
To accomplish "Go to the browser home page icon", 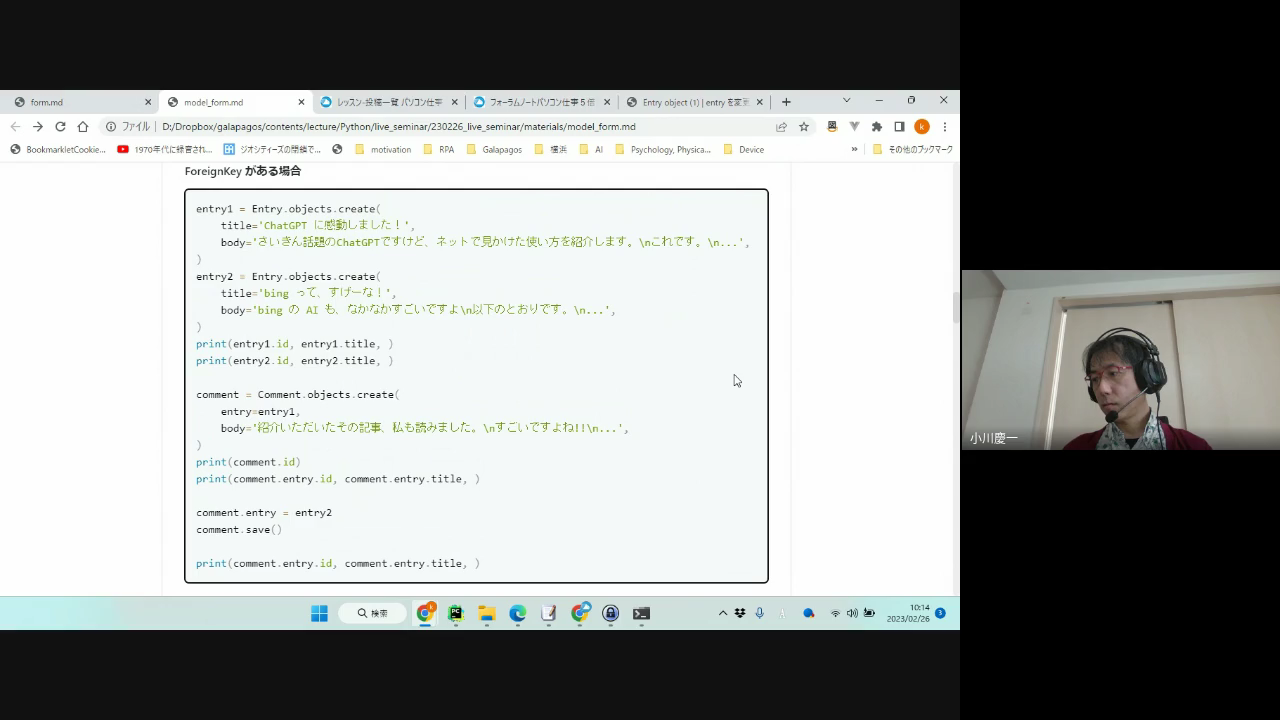I will click(x=83, y=127).
